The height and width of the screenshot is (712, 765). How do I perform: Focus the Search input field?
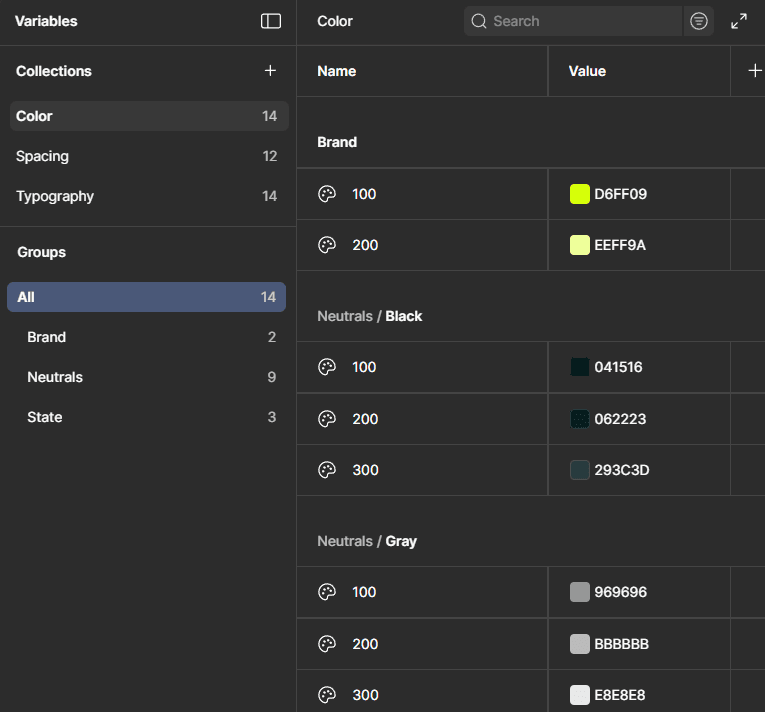click(x=573, y=21)
